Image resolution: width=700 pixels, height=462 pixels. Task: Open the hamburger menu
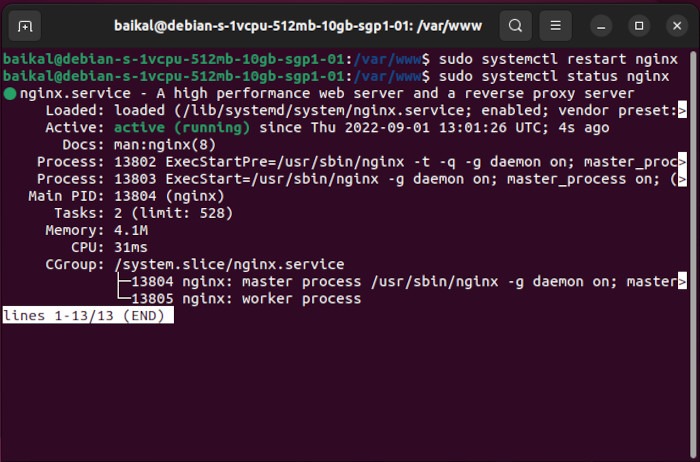pyautogui.click(x=555, y=26)
